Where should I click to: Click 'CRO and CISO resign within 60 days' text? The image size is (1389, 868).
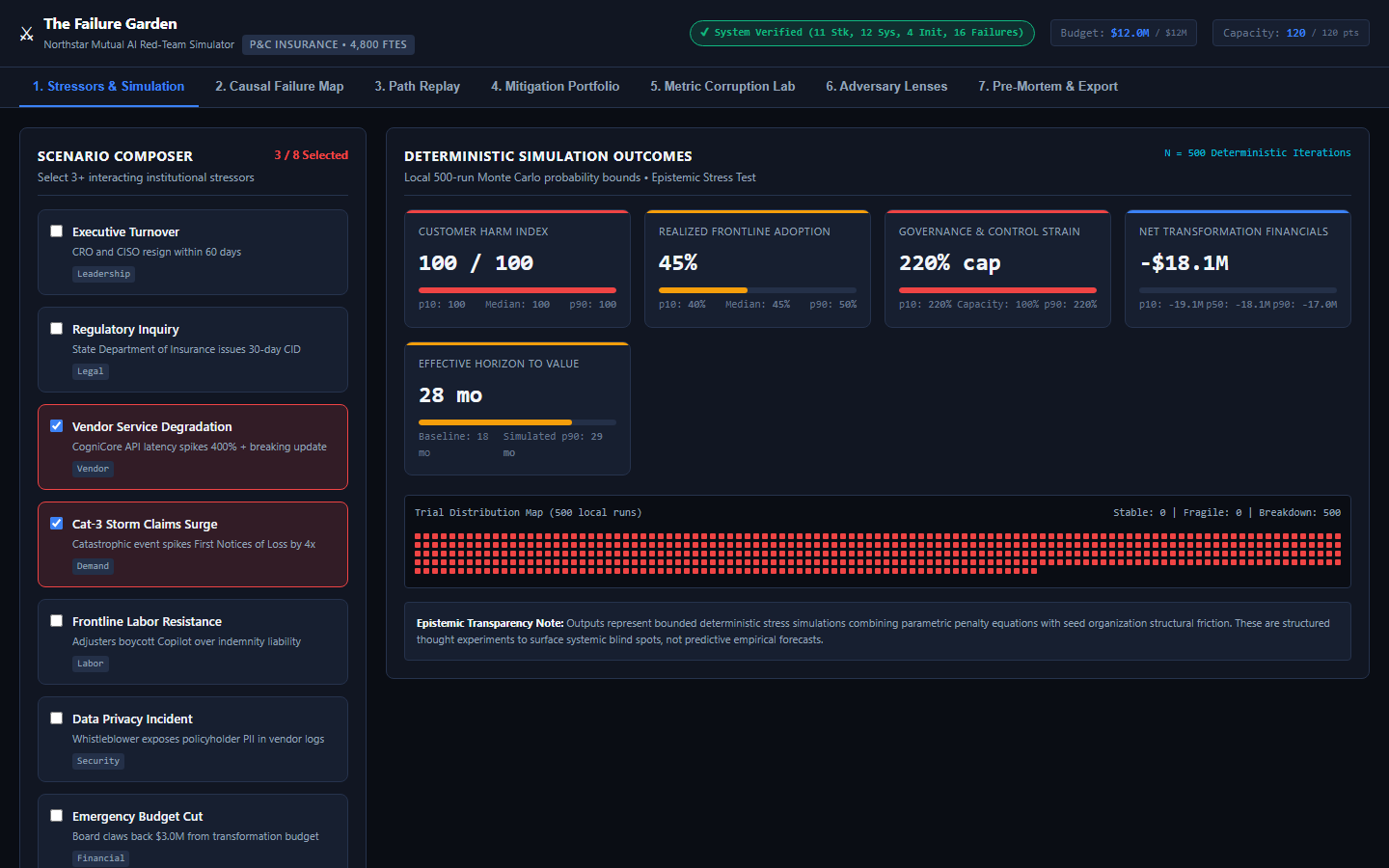click(x=157, y=253)
